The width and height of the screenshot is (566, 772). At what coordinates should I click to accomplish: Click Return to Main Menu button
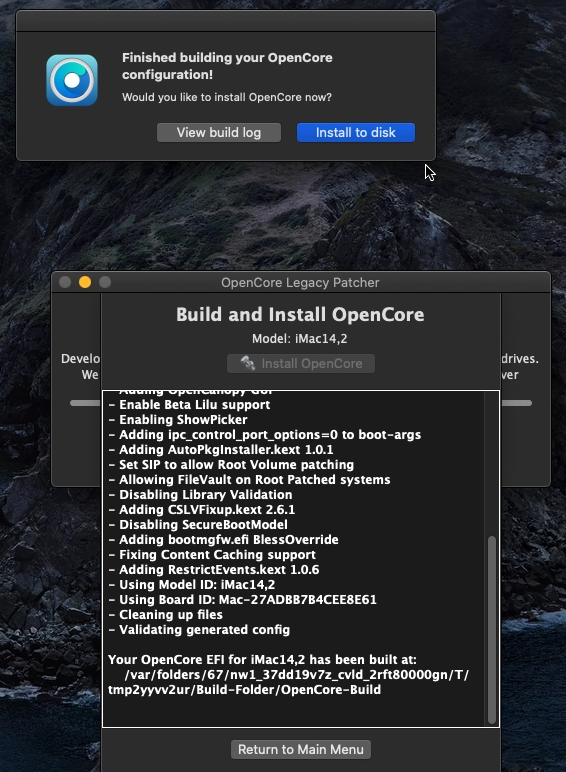click(301, 749)
